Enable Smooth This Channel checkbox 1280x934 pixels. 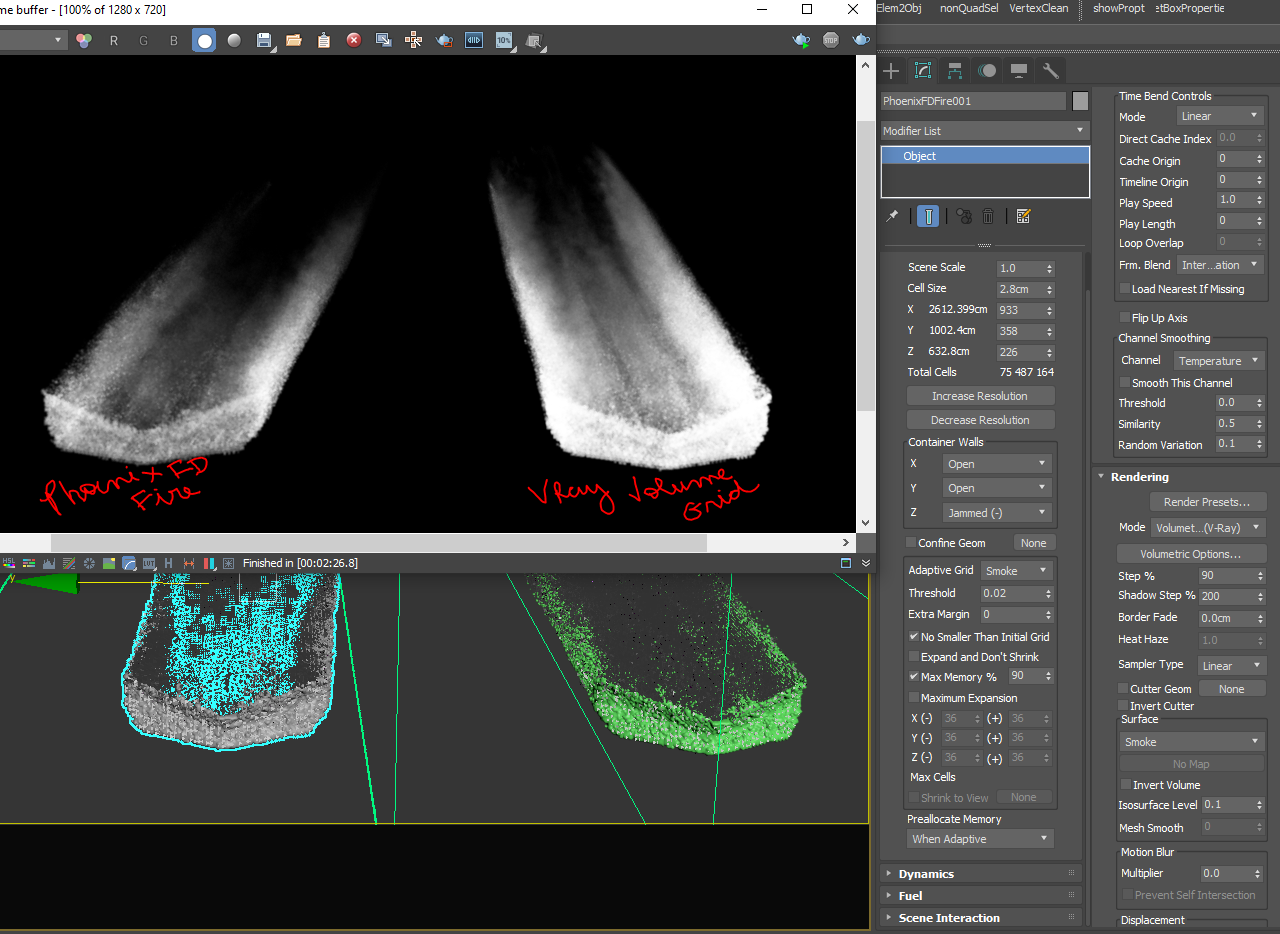[1125, 383]
